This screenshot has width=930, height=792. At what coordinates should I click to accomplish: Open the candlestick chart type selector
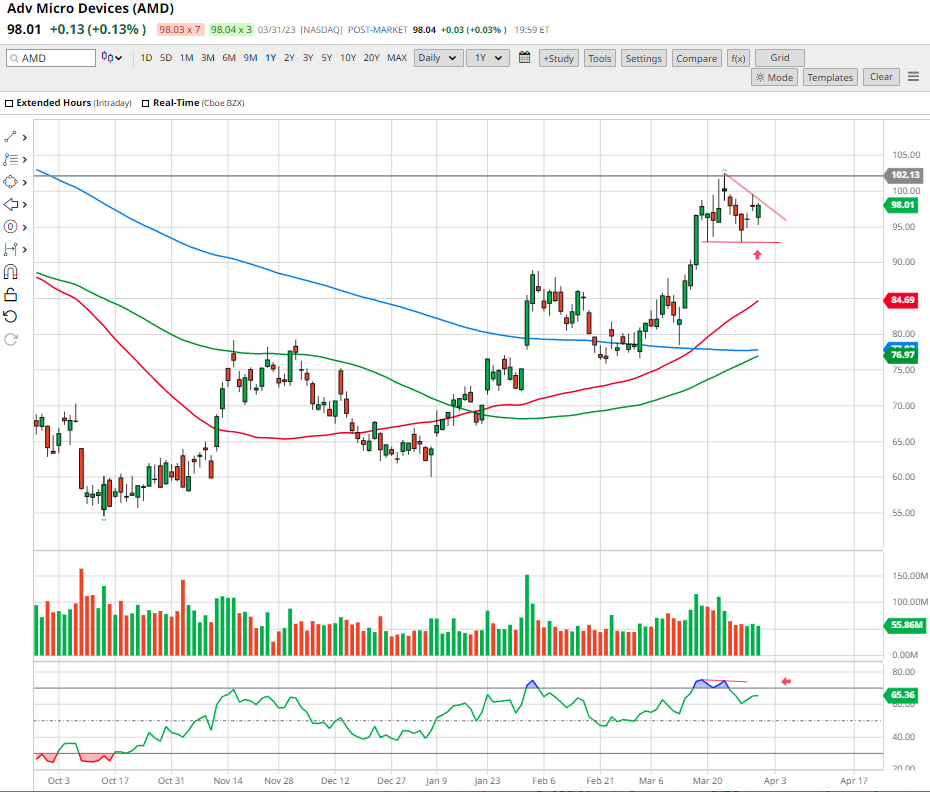(x=112, y=58)
